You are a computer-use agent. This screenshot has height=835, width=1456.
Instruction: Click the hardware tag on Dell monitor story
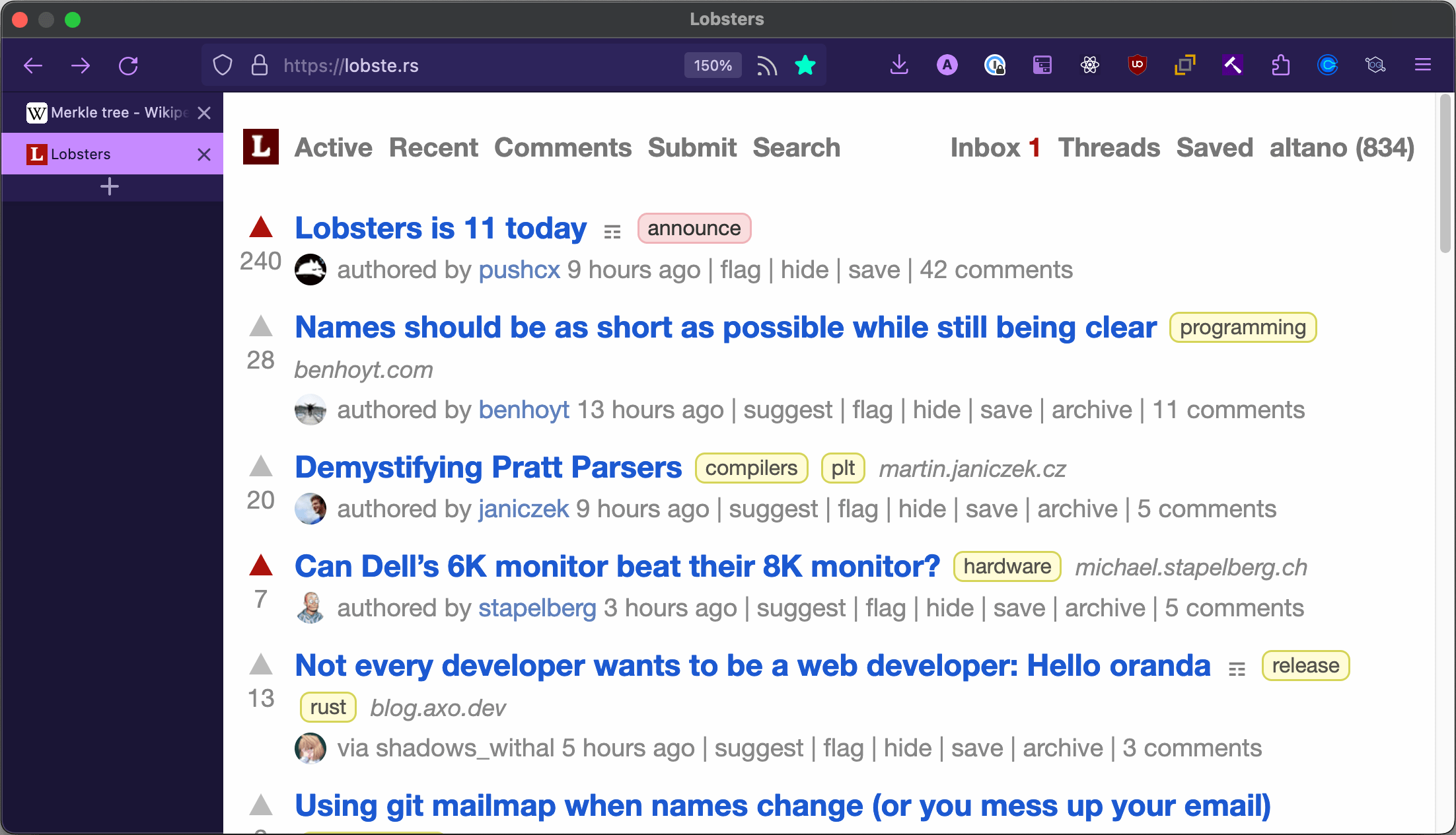[x=1007, y=566]
